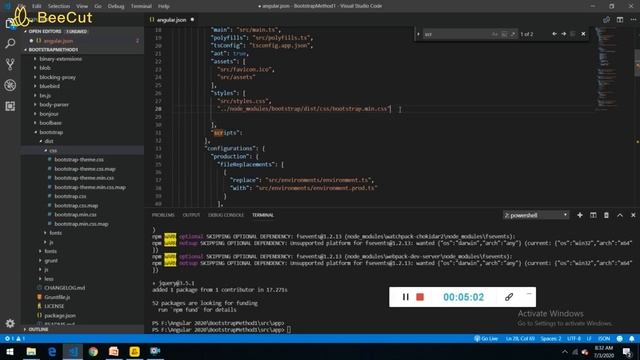Open Gruntfile.js in explorer
The height and width of the screenshot is (360, 640).
pyautogui.click(x=57, y=297)
